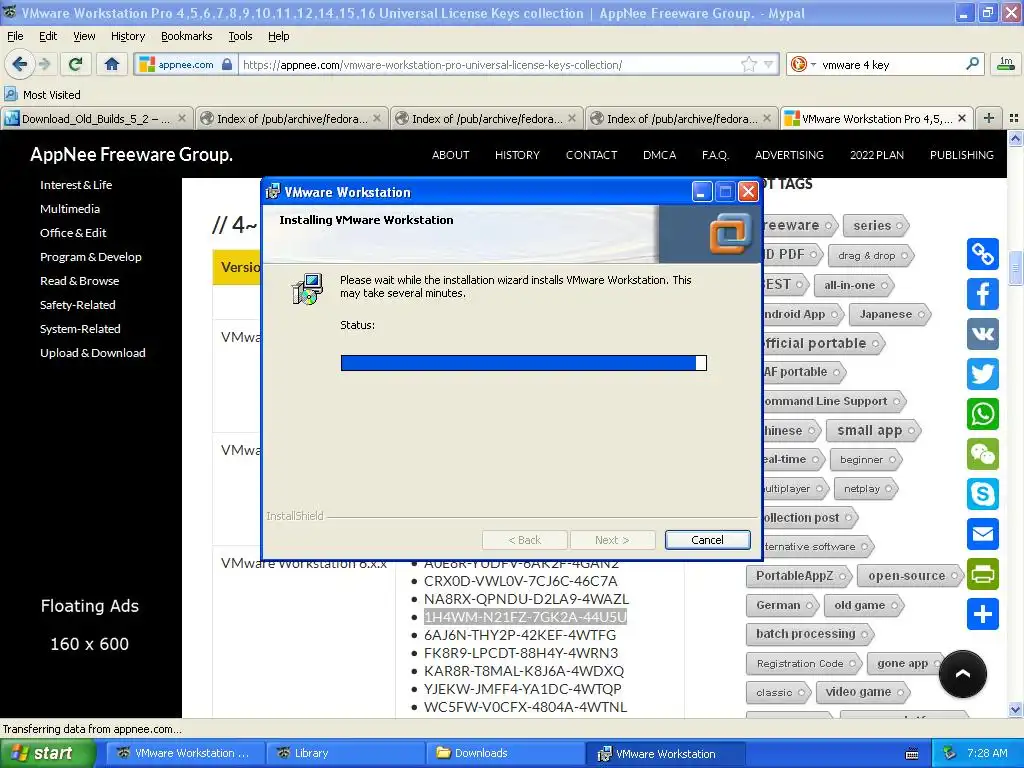Open the File menu
Screen dimensions: 1024x768
pos(15,36)
